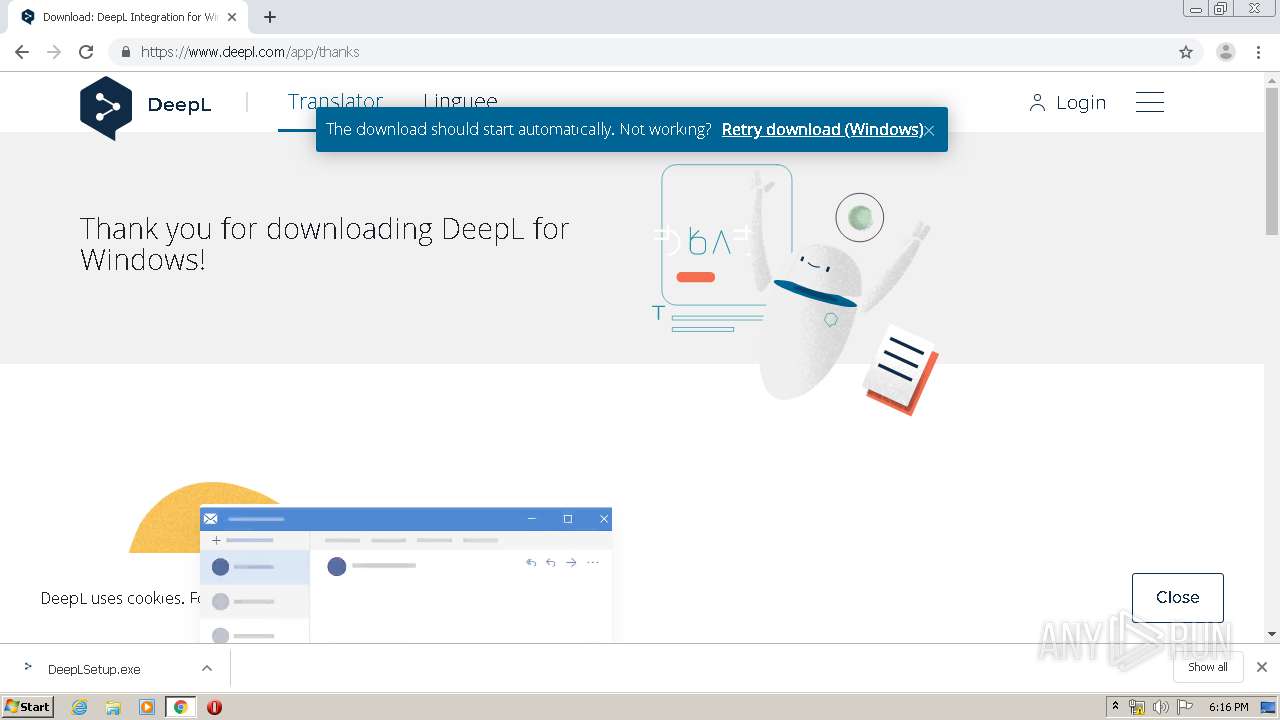
Task: Close the DeepL download tab
Action: point(231,17)
